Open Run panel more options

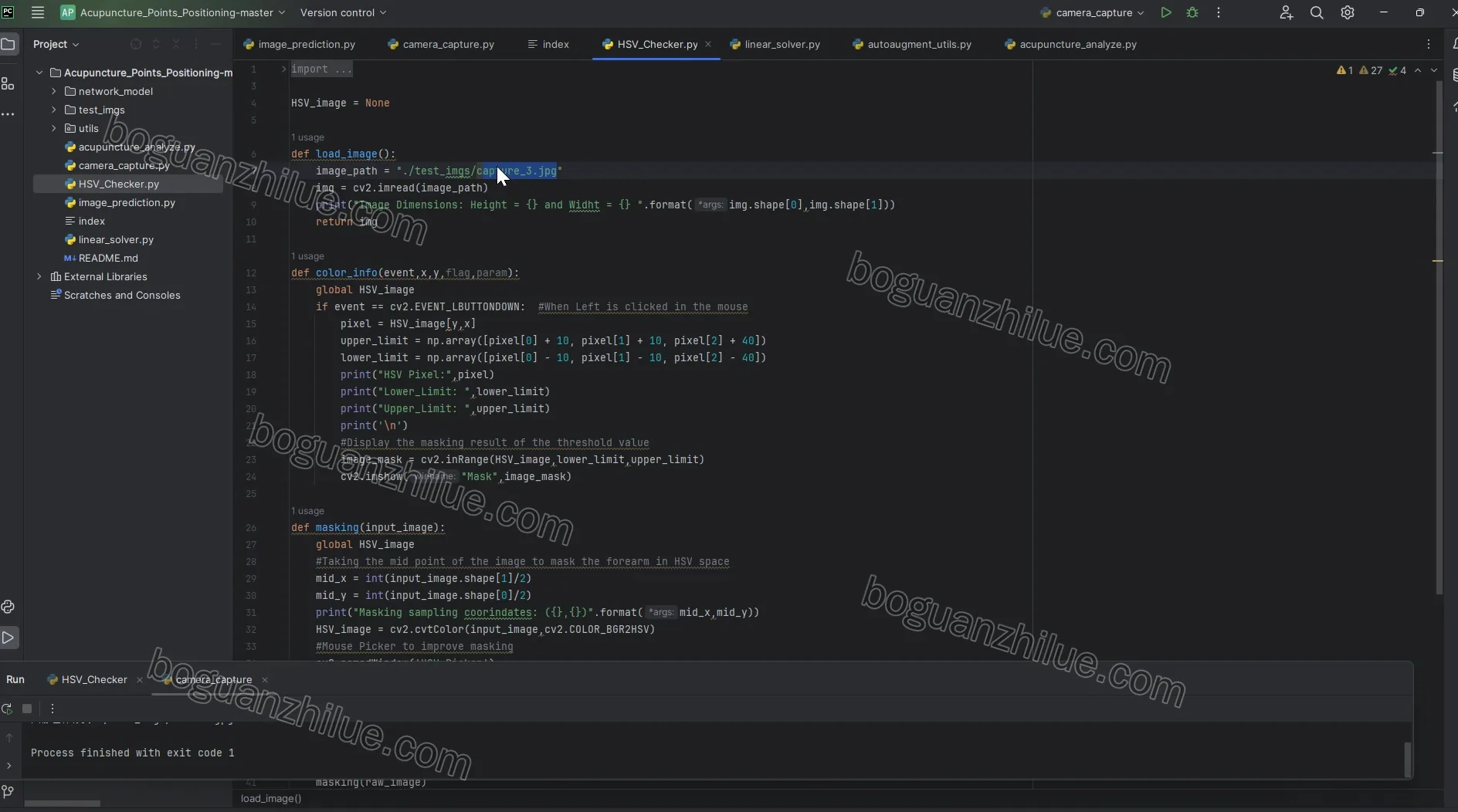[x=53, y=709]
